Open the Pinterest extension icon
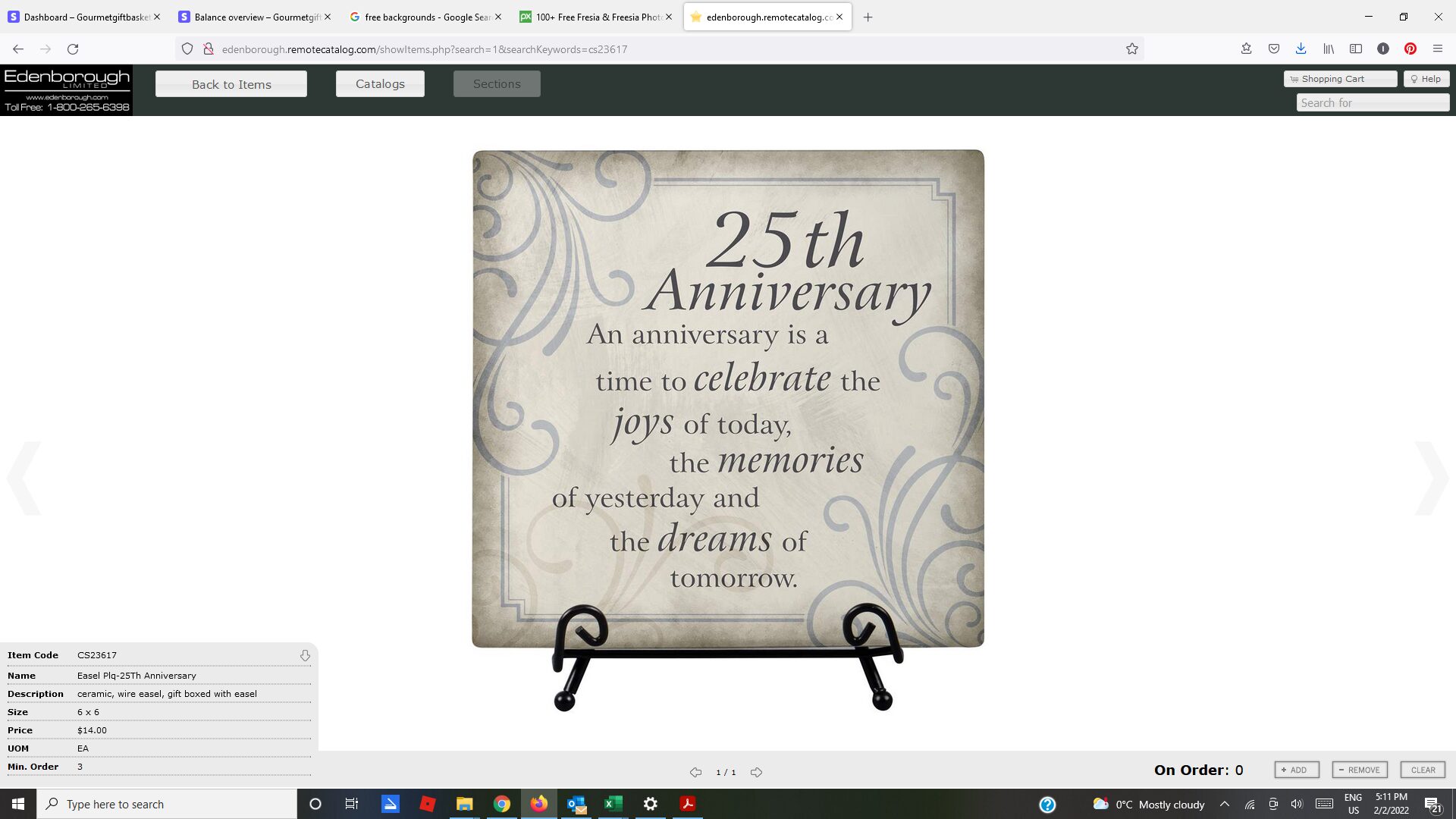This screenshot has width=1456, height=819. tap(1410, 49)
